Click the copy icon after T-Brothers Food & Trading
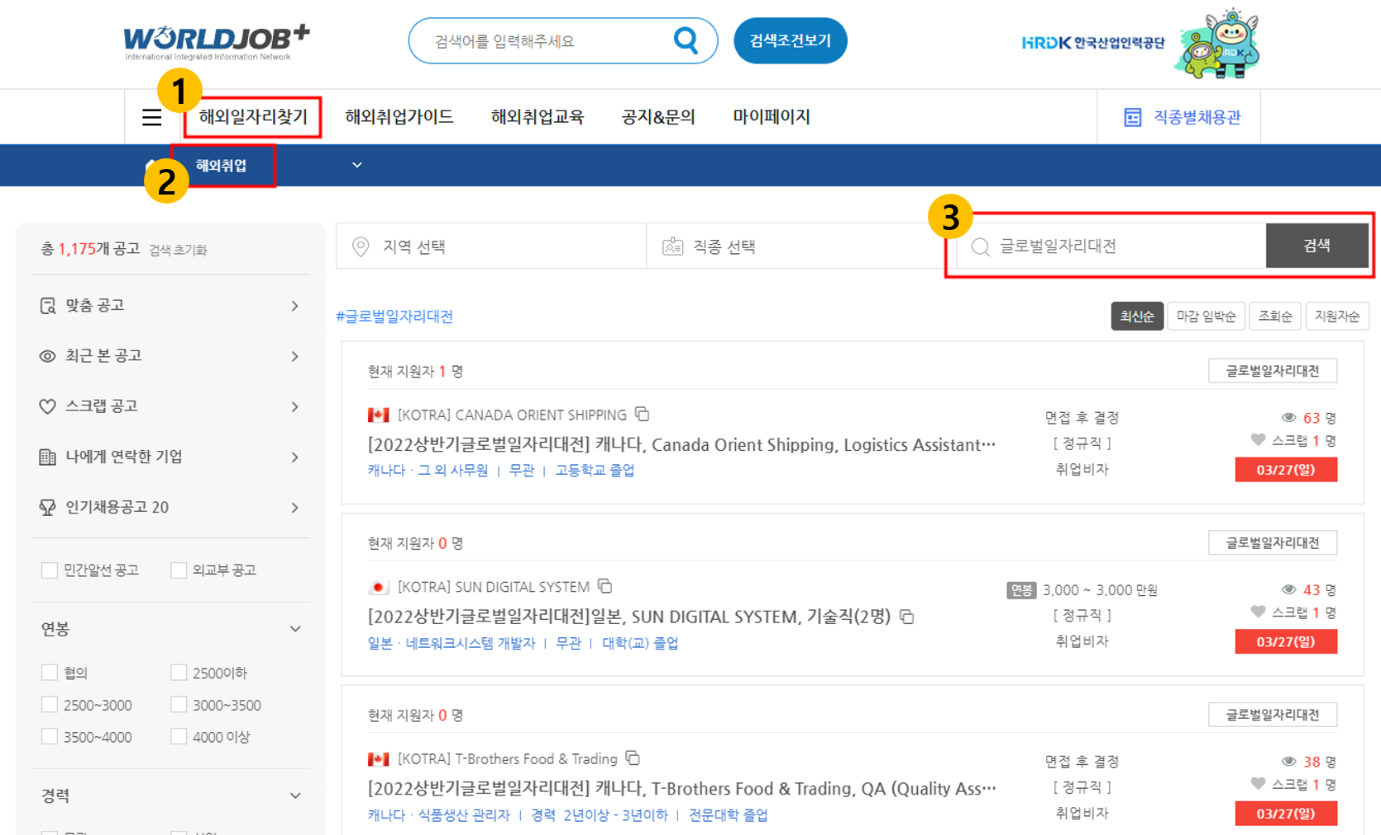This screenshot has height=835, width=1381. pos(632,758)
